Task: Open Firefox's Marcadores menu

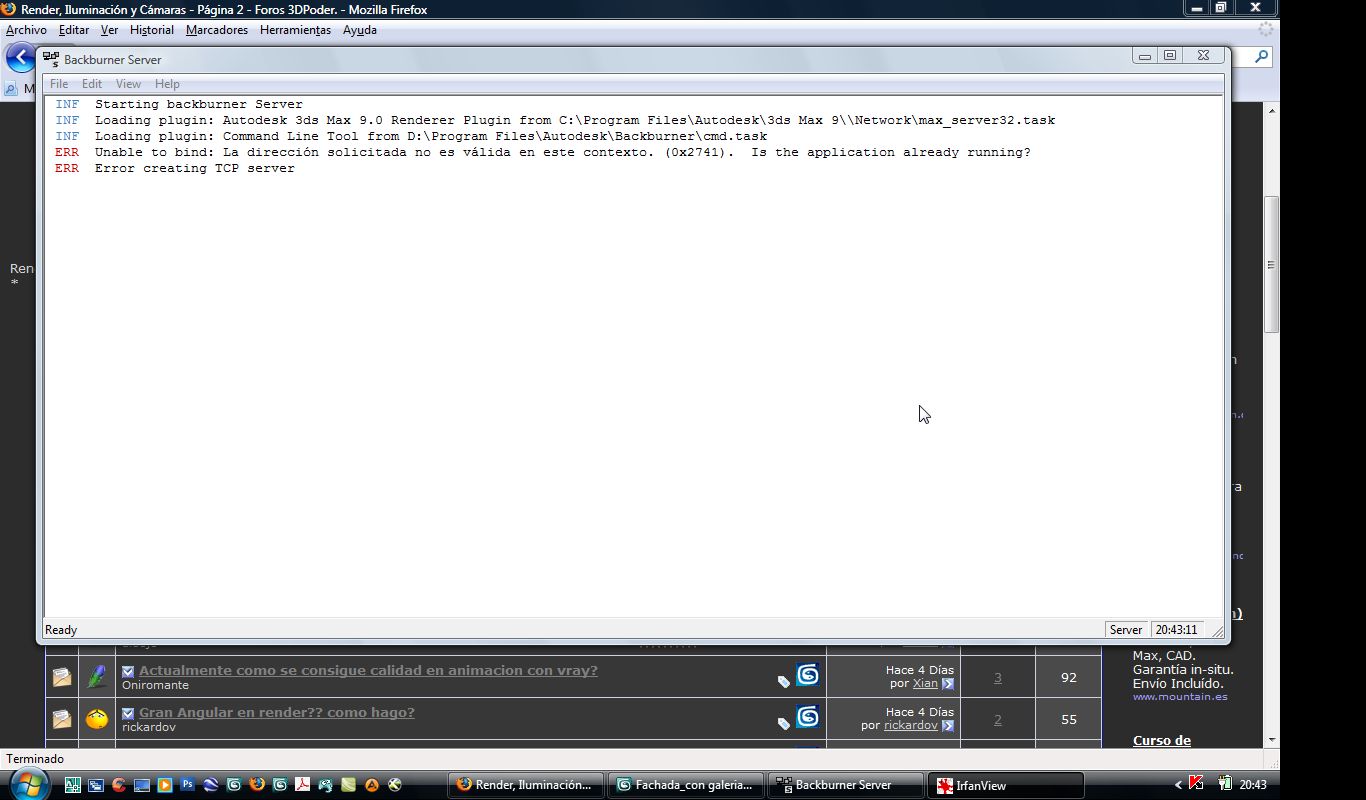Action: [x=217, y=30]
